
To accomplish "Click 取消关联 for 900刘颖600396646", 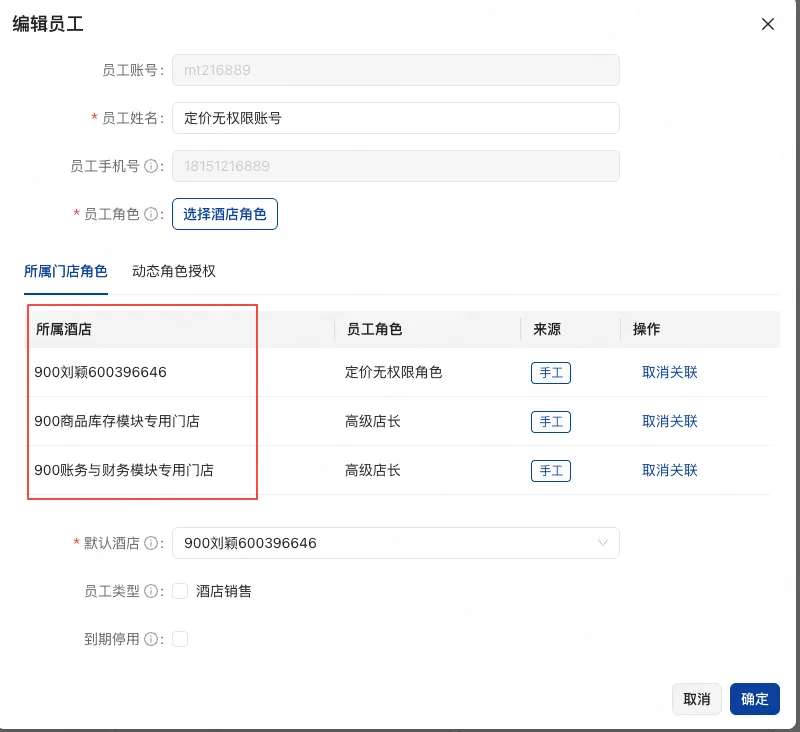I will click(670, 373).
